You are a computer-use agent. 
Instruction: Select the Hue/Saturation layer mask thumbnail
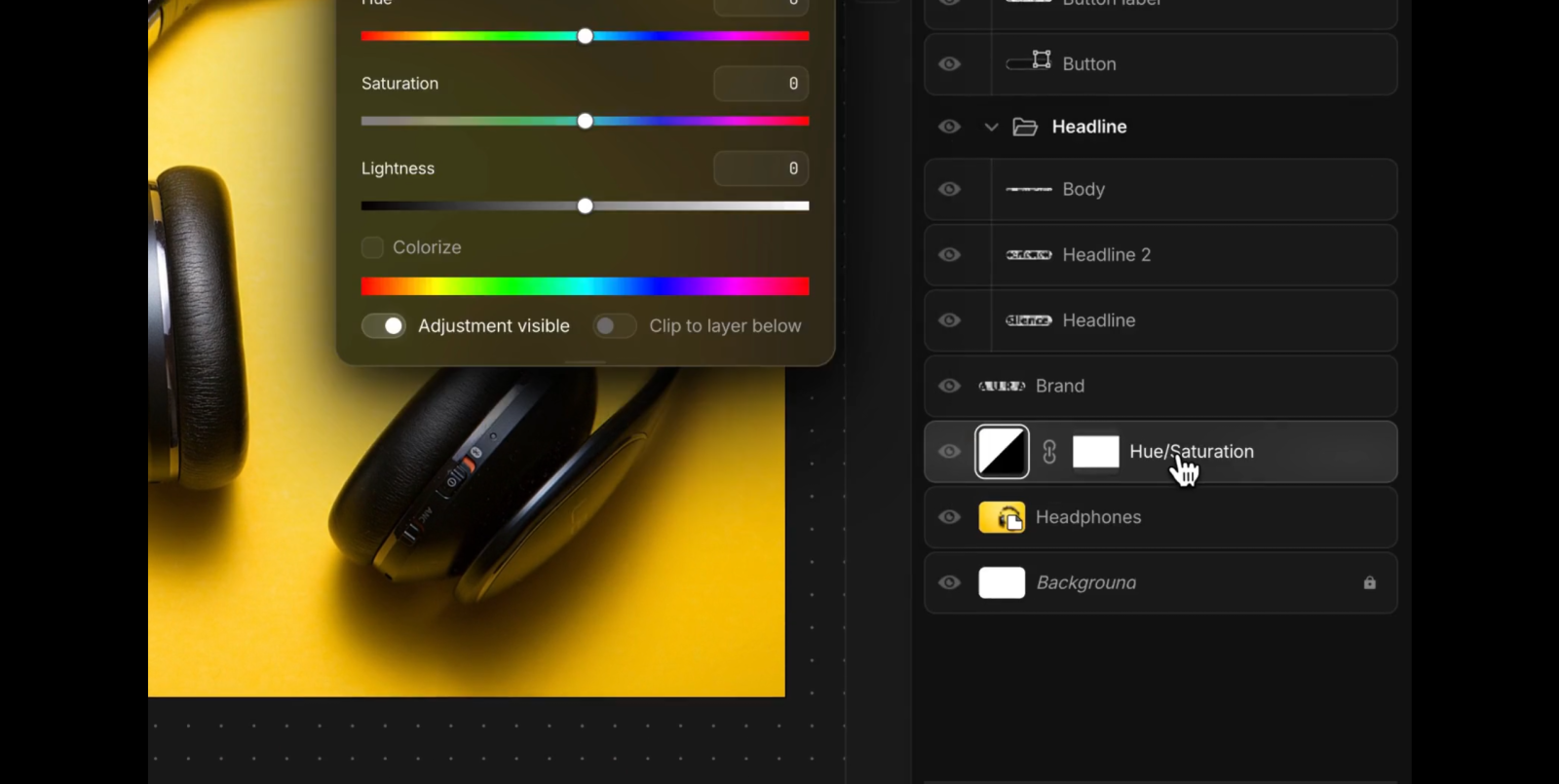click(1096, 452)
